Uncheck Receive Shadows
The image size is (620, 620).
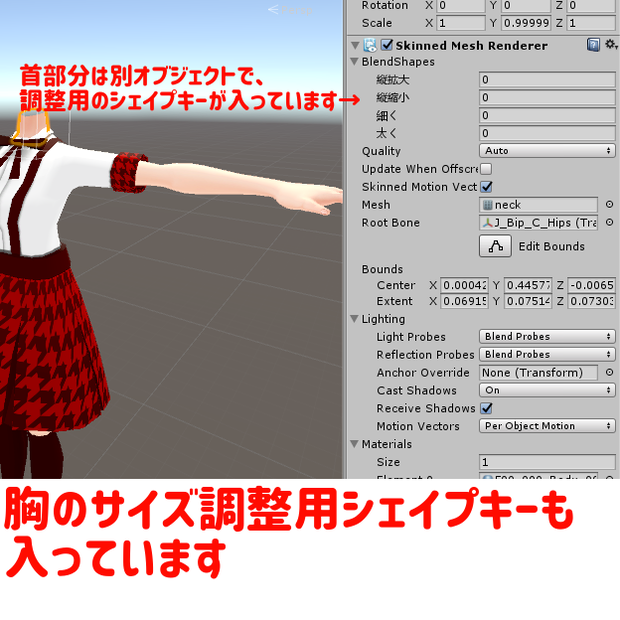[486, 408]
